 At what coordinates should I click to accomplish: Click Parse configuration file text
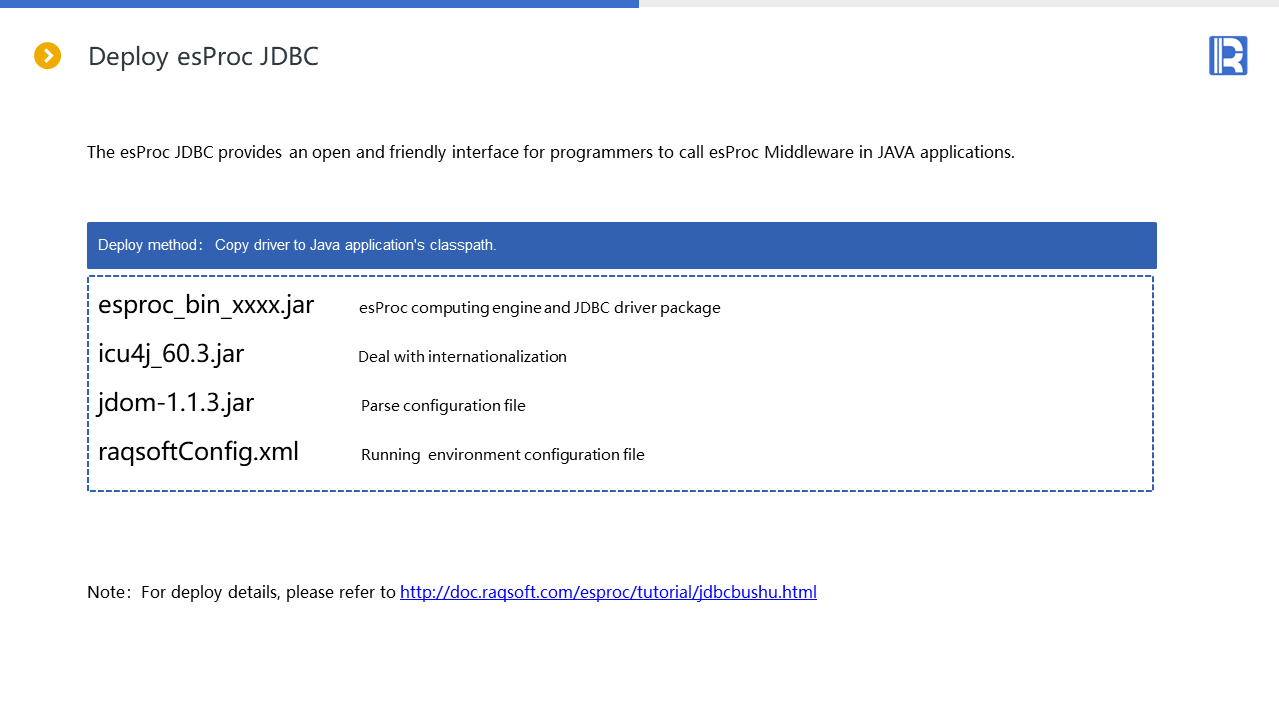pos(443,406)
